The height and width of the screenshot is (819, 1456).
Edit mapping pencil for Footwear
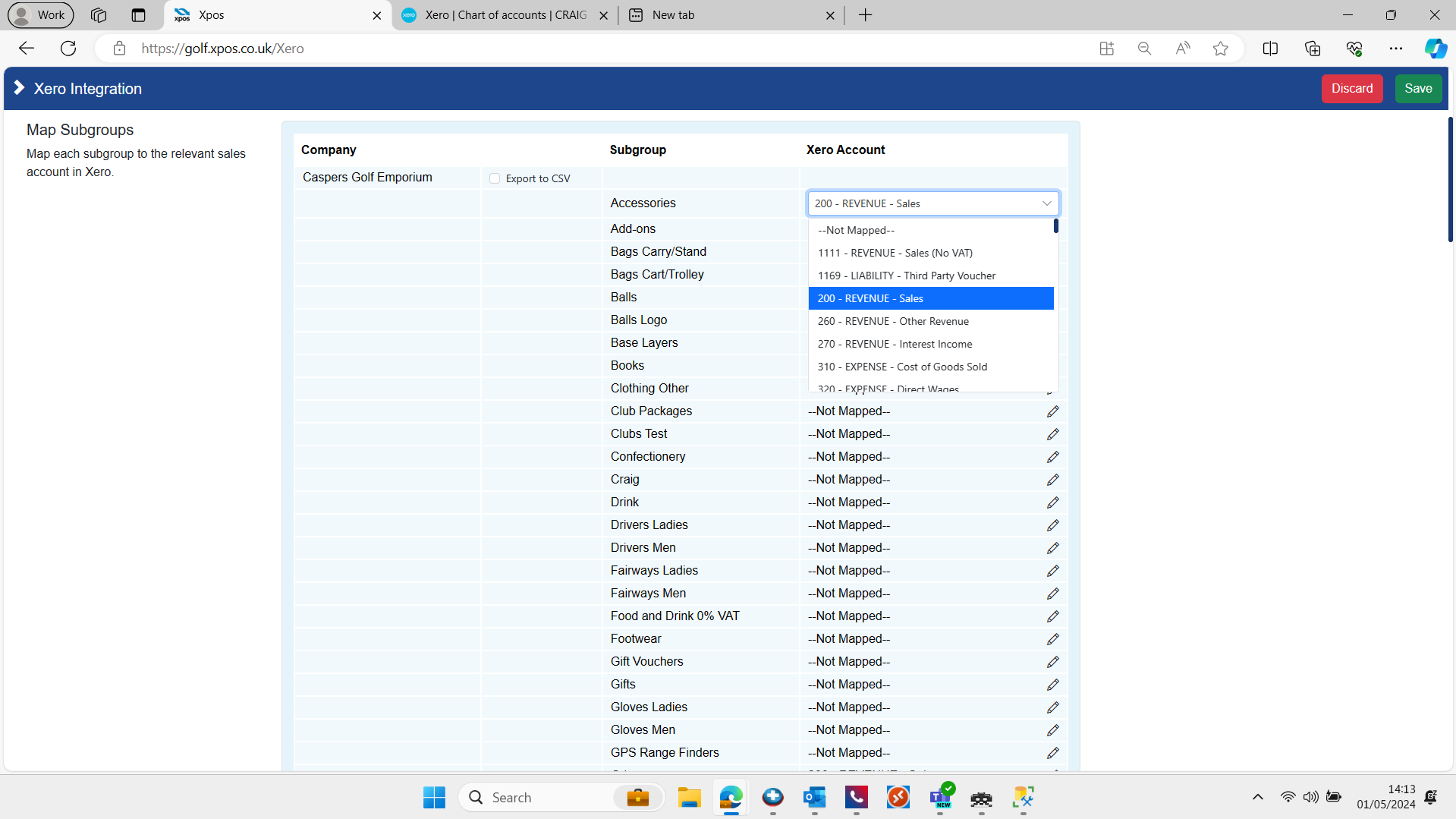click(1052, 639)
